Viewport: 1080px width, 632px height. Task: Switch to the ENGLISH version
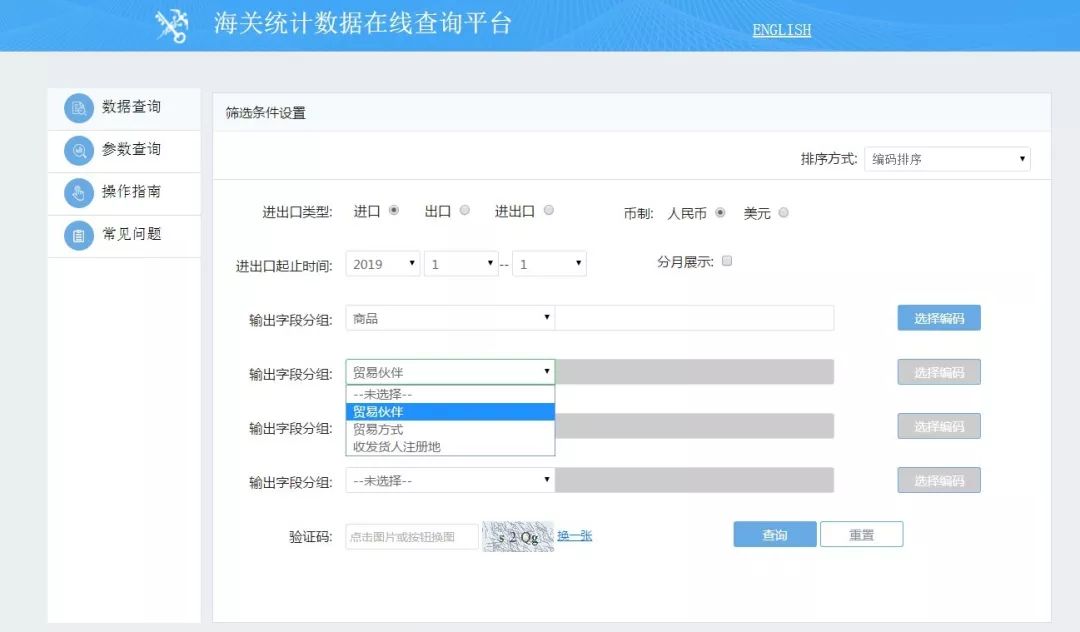tap(780, 29)
